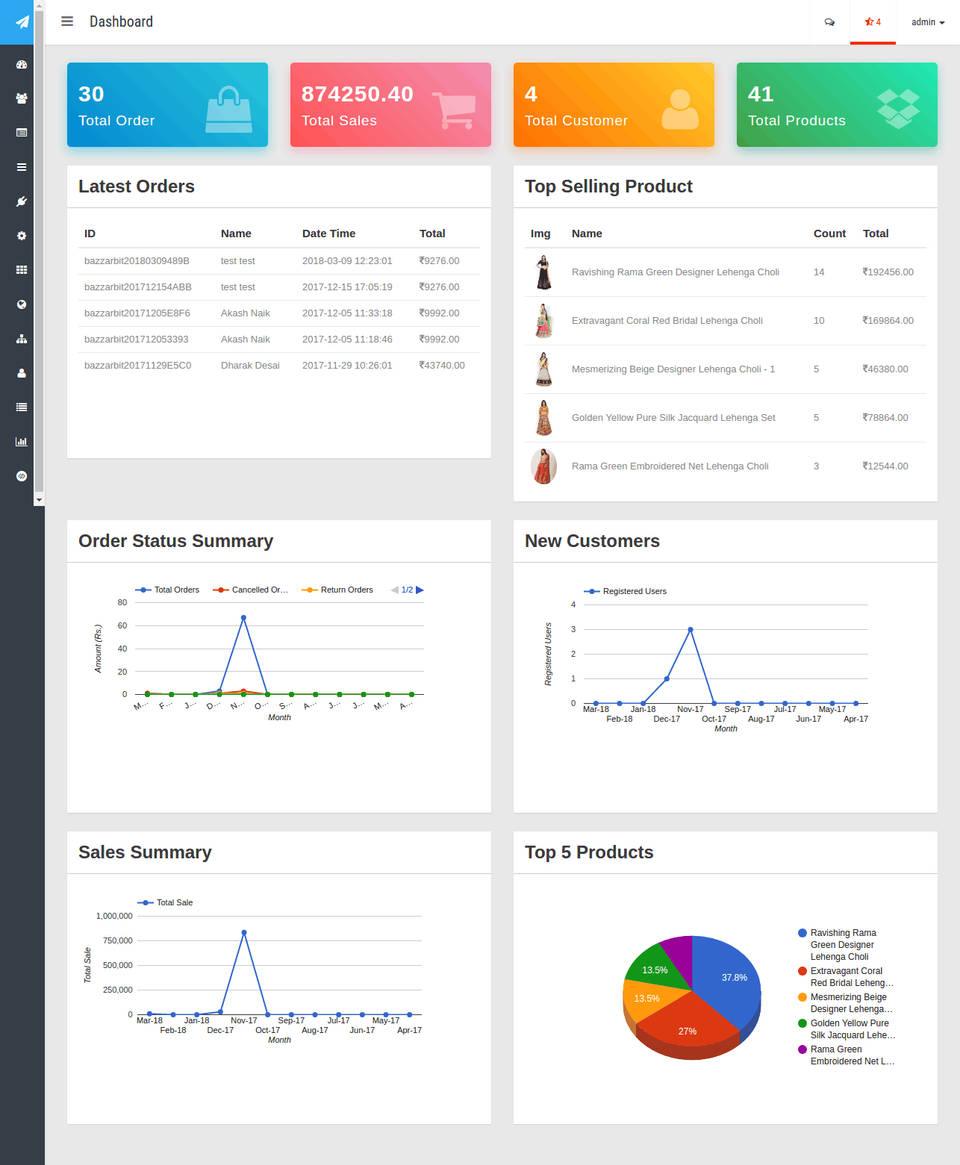Expand the admin dropdown menu
Image resolution: width=960 pixels, height=1165 pixels.
(x=928, y=22)
